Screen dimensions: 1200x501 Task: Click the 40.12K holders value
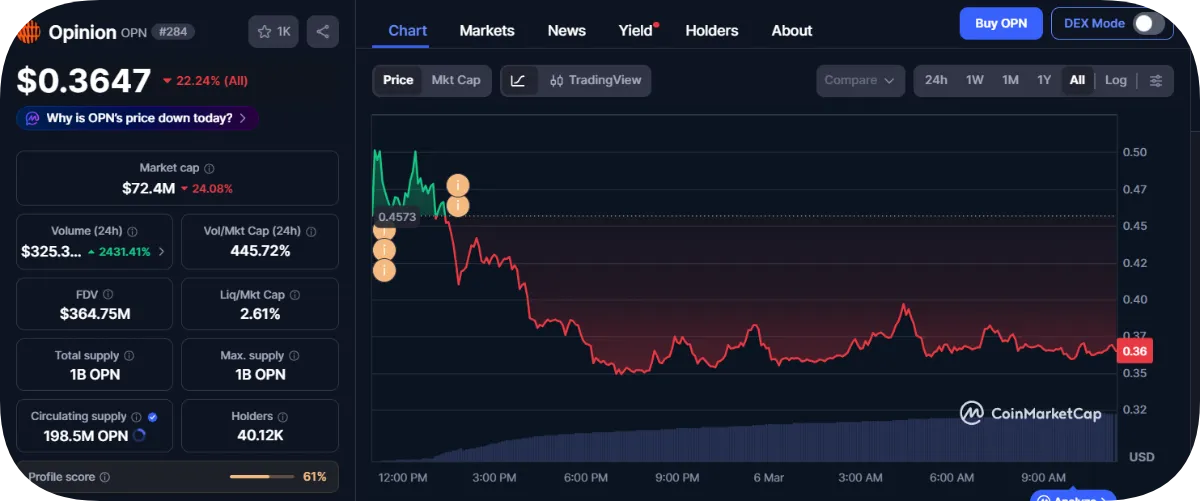pos(260,436)
